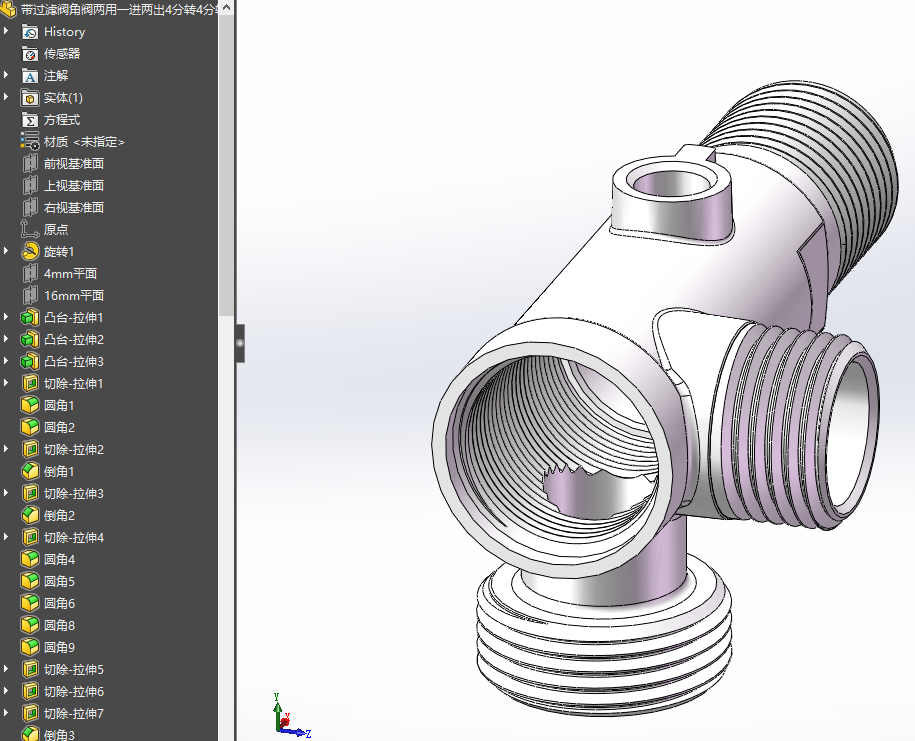The width and height of the screenshot is (915, 741).
Task: Click the 方程式 equations icon
Action: (30, 120)
